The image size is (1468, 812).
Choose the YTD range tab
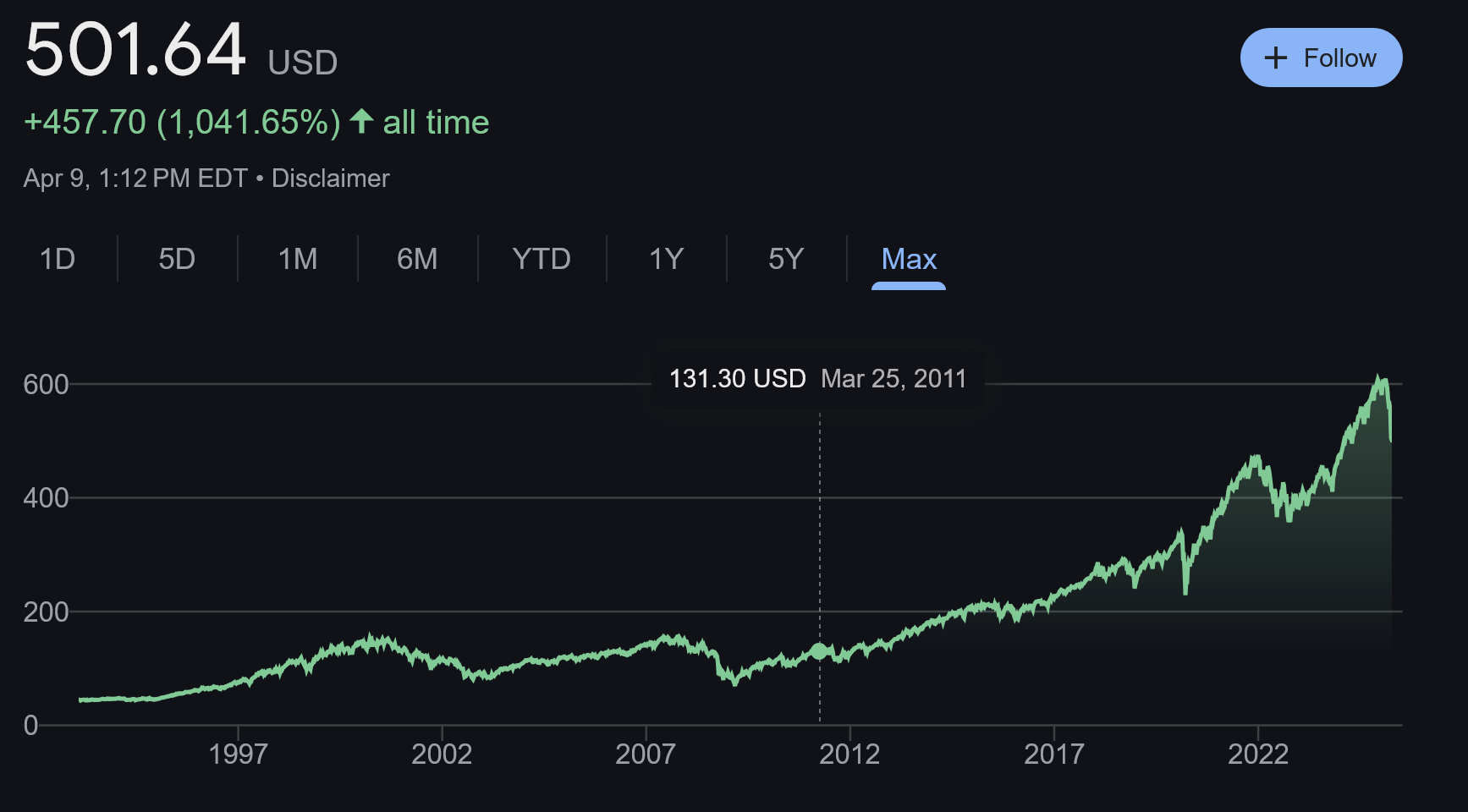[542, 259]
